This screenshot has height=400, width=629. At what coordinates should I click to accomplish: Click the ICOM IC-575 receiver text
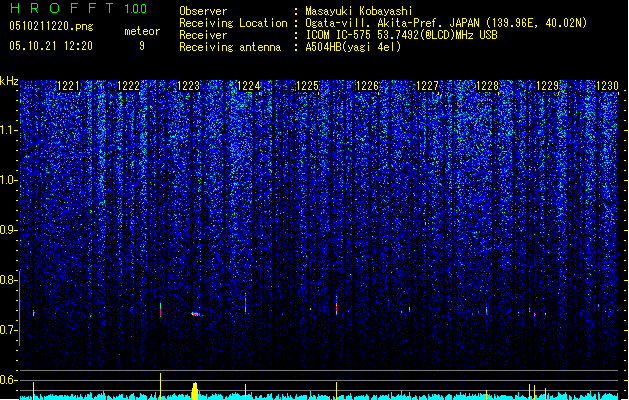(x=401, y=35)
